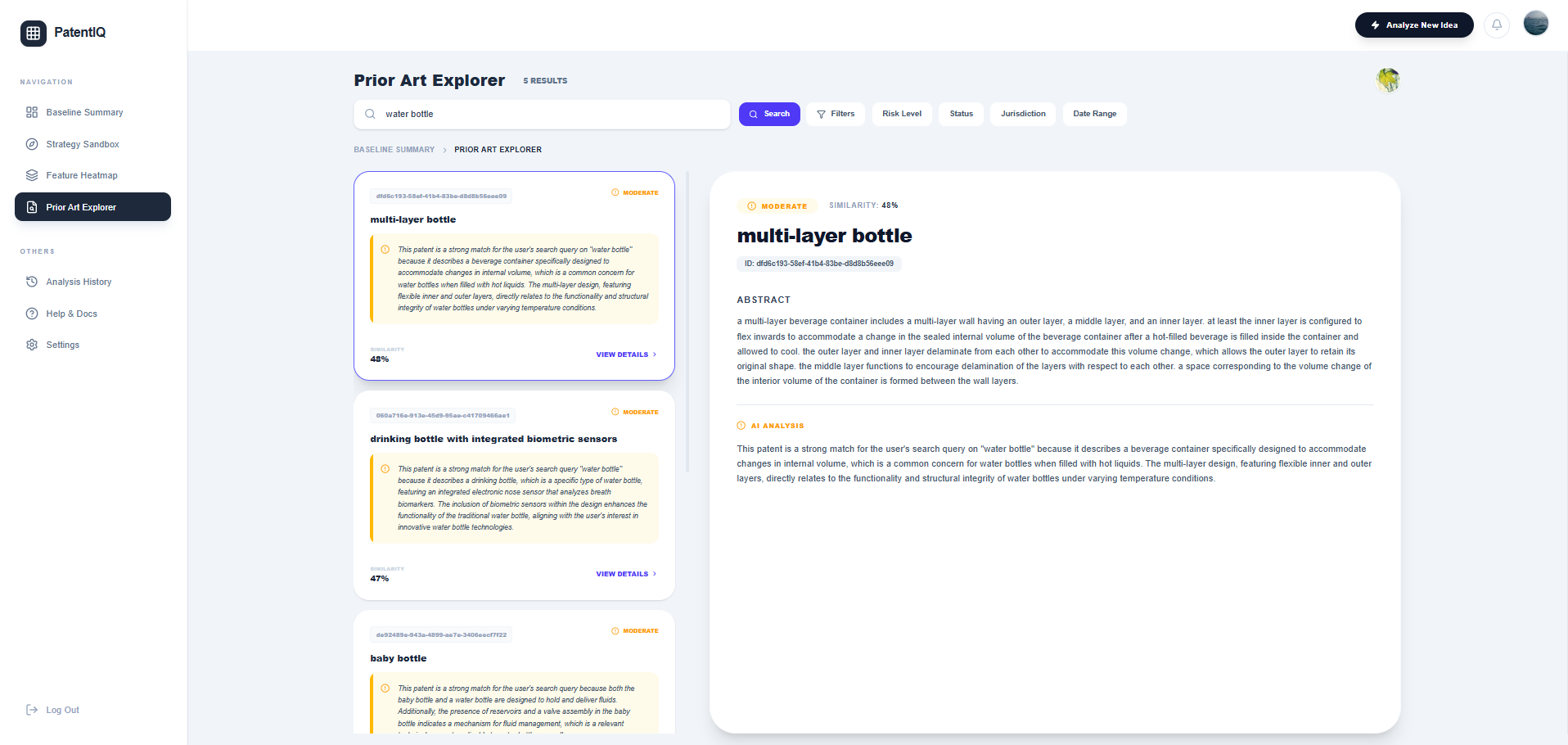
Task: Click the purple Search button
Action: tap(769, 114)
